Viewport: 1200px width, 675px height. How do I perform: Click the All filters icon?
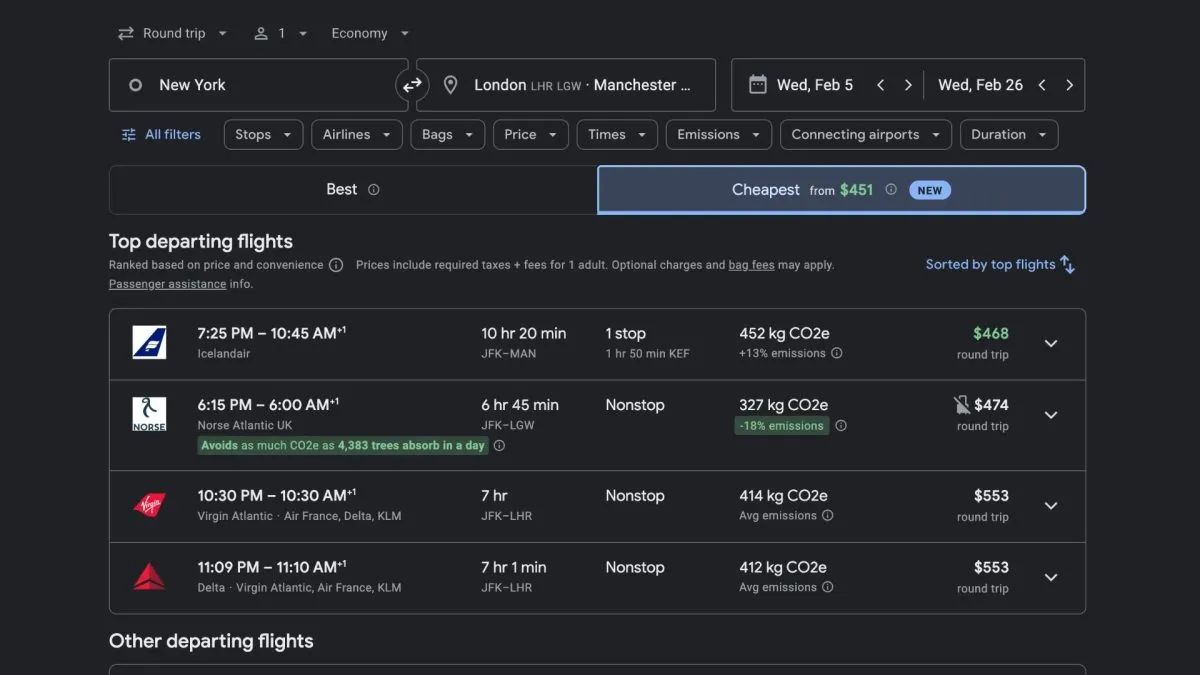129,135
